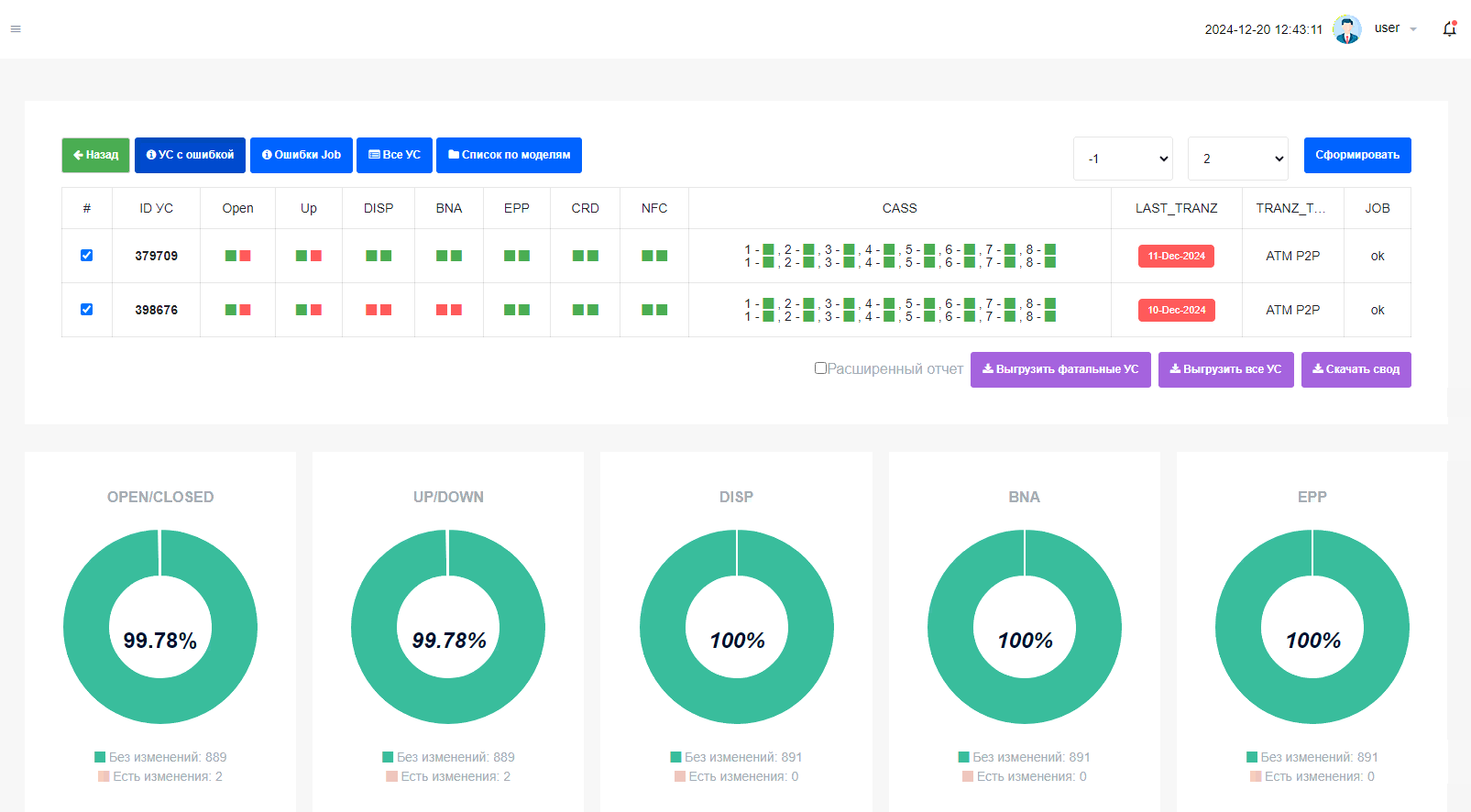
Task: Click the 11-Dec-2024 date badge
Action: [x=1177, y=256]
